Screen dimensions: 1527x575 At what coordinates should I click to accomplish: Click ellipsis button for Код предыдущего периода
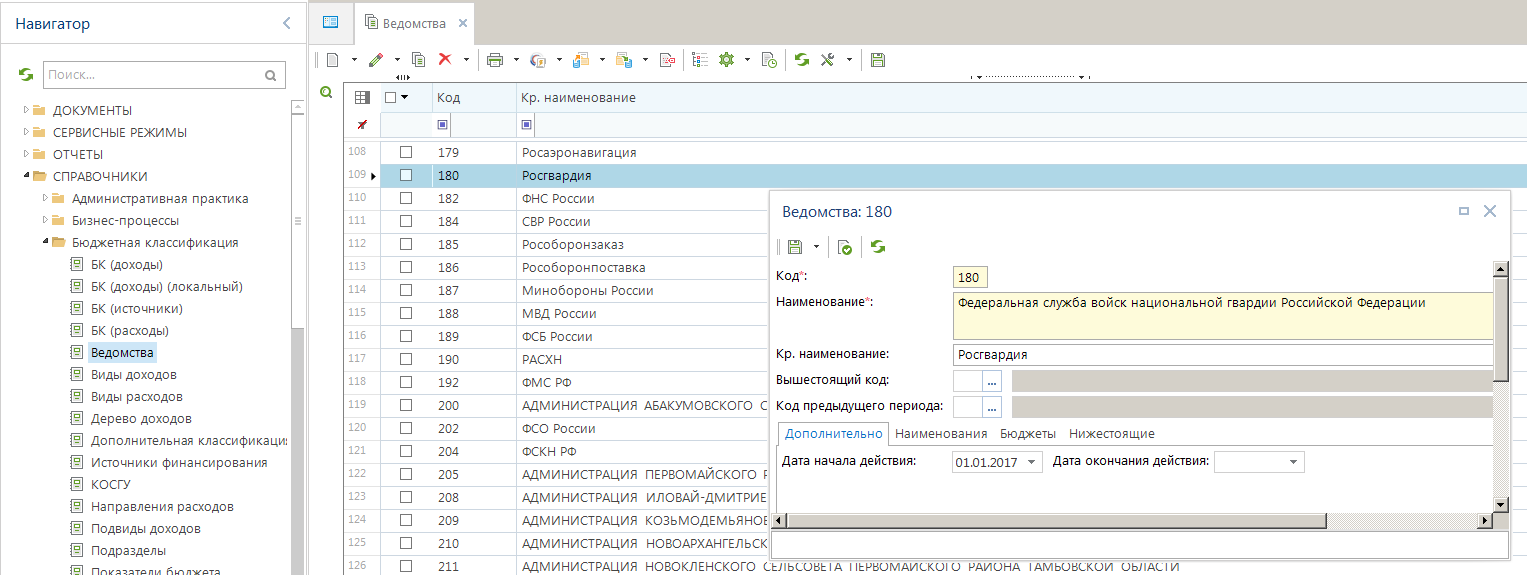coord(992,407)
